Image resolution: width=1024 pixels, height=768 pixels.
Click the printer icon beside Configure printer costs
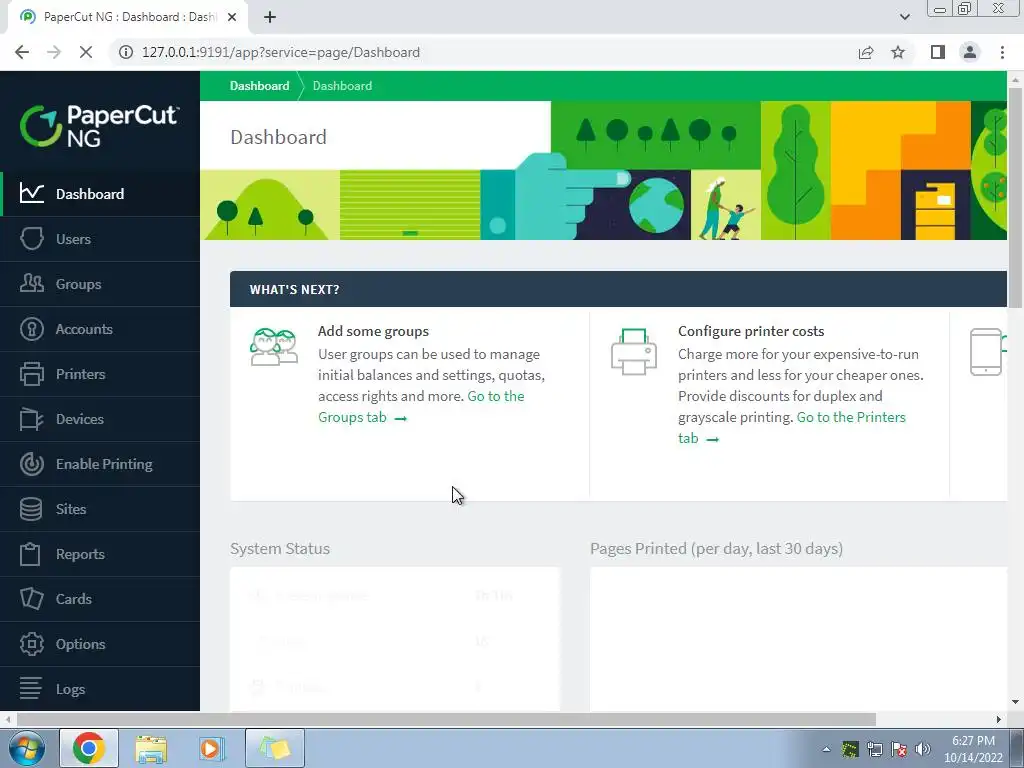click(633, 352)
